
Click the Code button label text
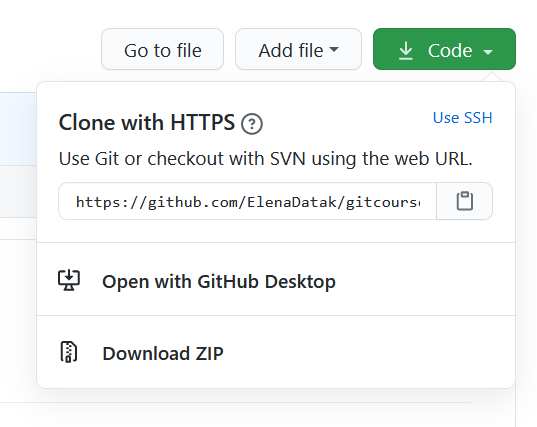click(450, 51)
